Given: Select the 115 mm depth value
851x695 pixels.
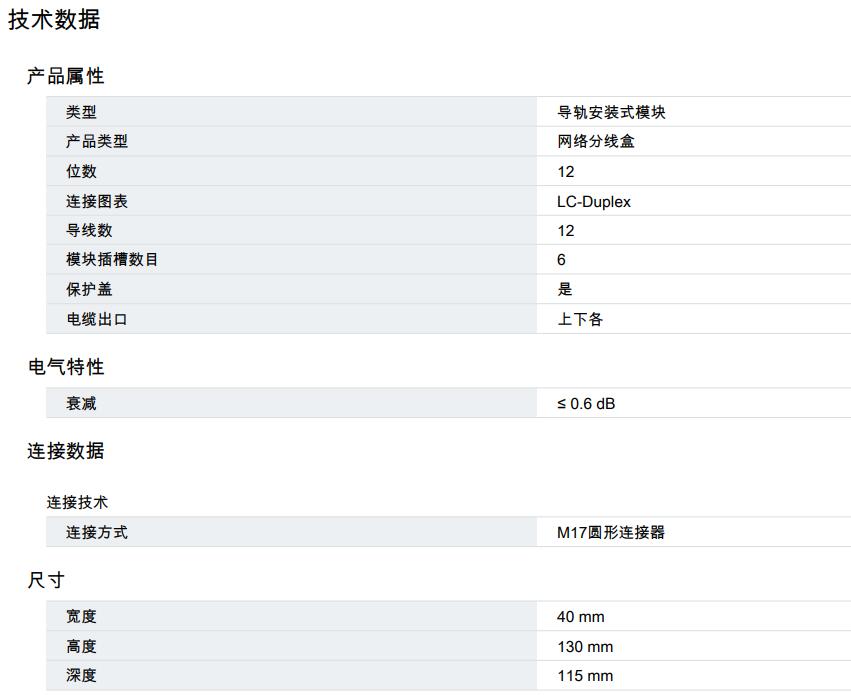Looking at the screenshot, I should click(585, 676).
